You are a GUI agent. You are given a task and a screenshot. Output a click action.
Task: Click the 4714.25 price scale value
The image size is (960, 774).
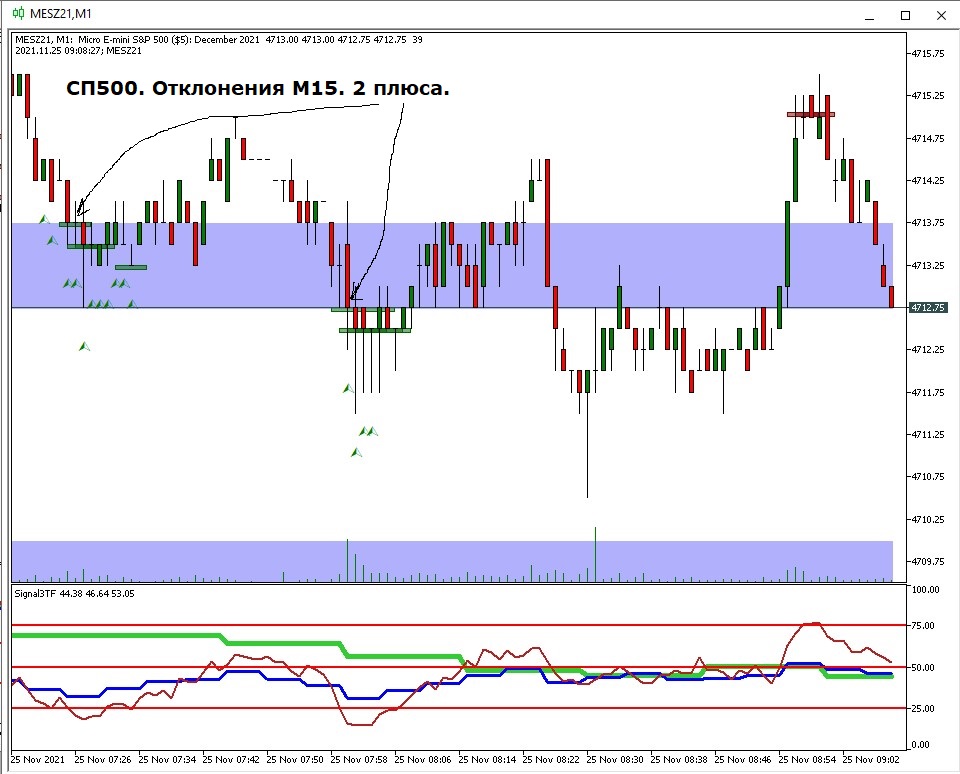928,181
